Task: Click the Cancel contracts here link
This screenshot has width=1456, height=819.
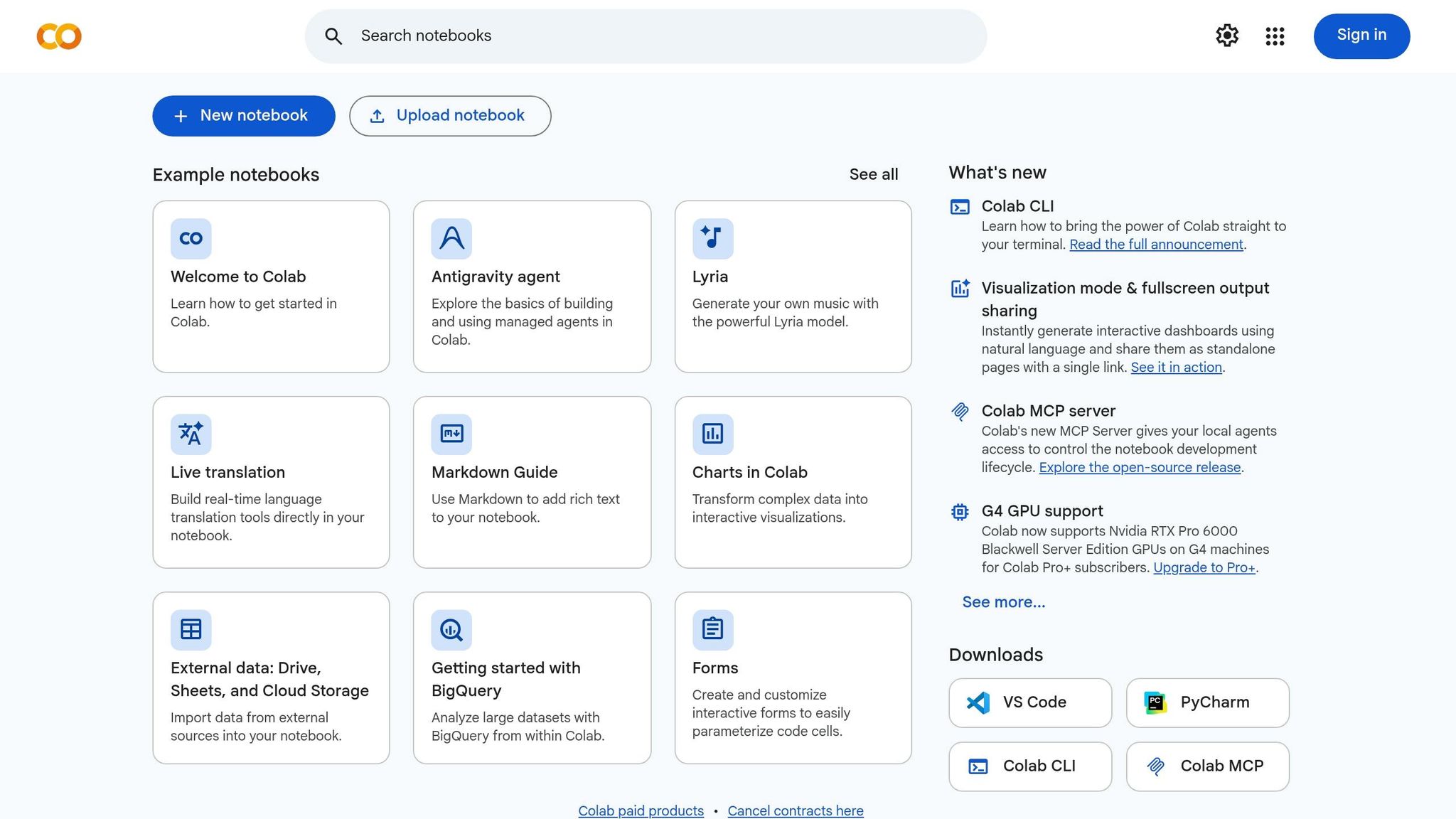Action: (796, 810)
